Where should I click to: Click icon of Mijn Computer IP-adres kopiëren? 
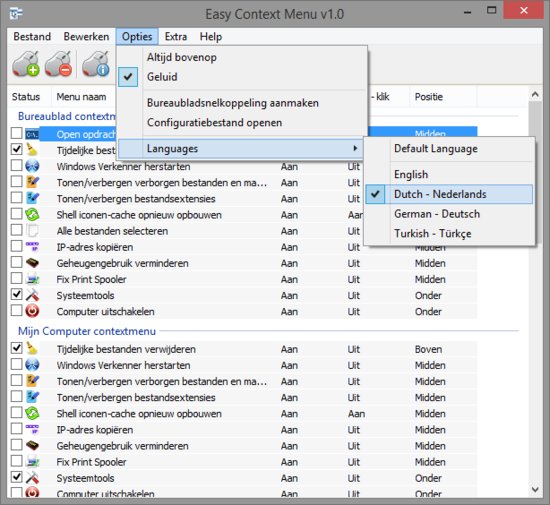click(x=32, y=429)
